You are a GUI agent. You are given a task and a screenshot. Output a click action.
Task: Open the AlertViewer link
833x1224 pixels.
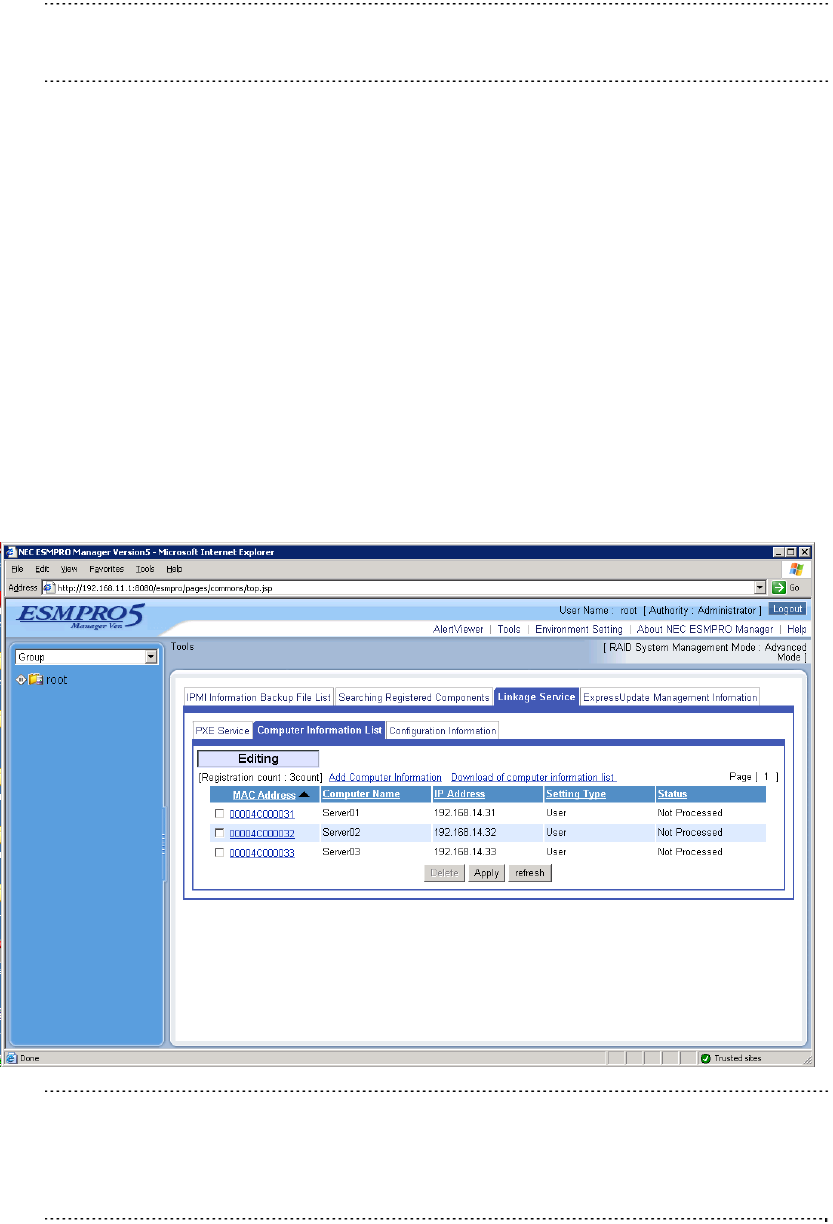(458, 629)
